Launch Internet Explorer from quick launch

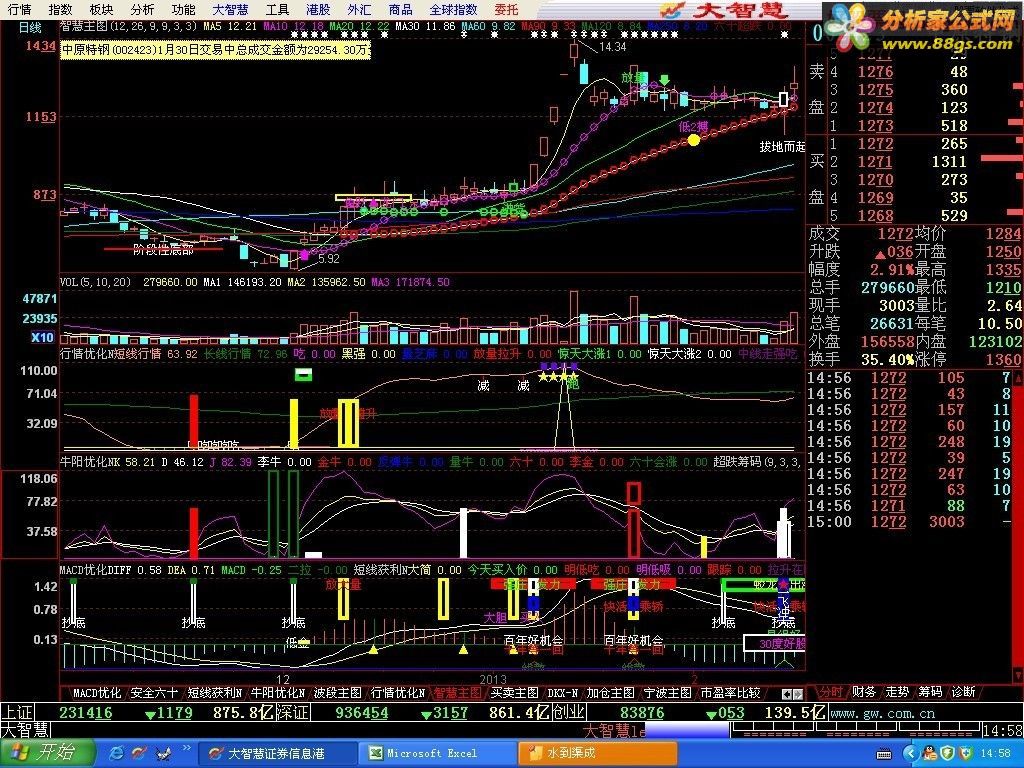tap(117, 753)
